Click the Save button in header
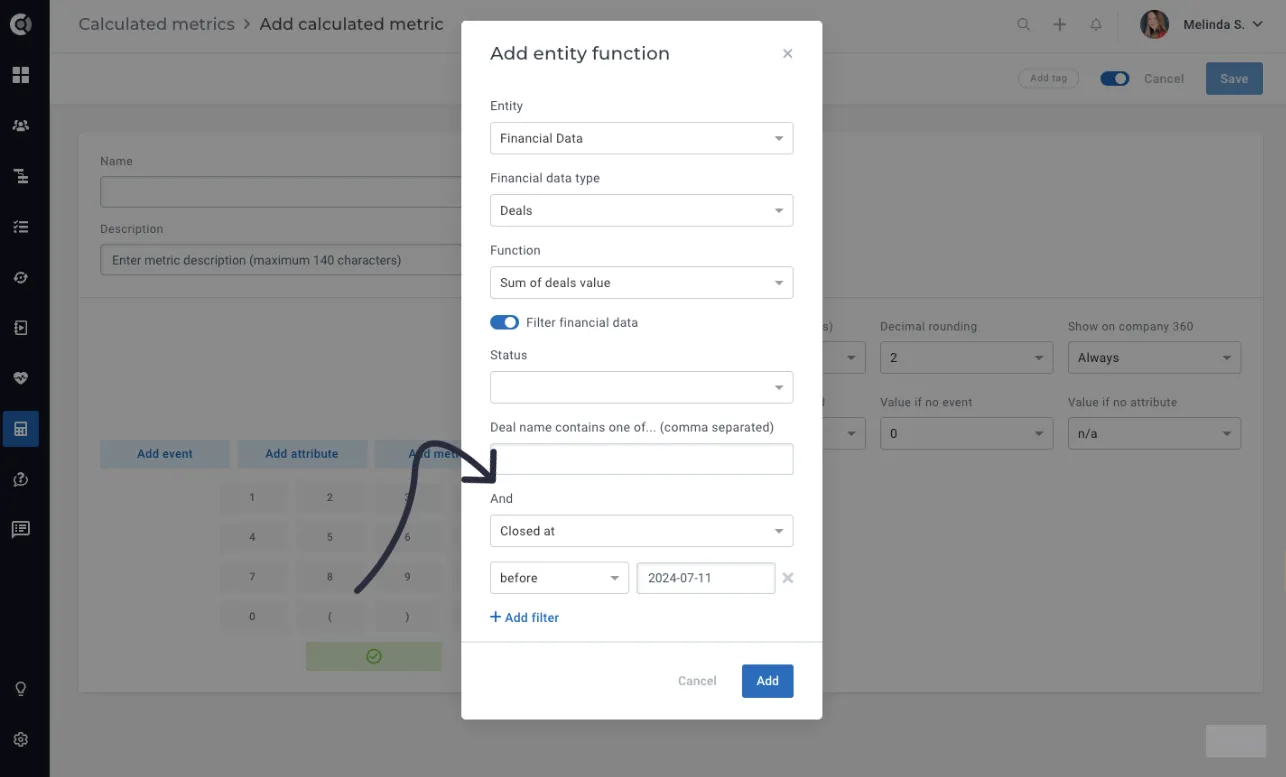Screen dimensions: 1286x777 (x=1234, y=79)
